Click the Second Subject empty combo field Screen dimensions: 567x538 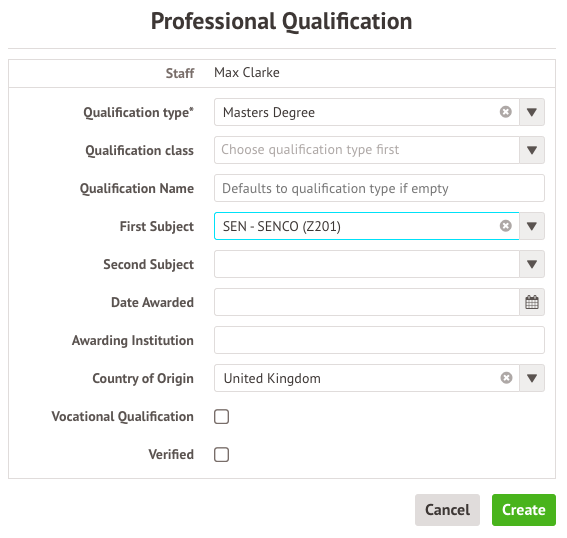click(x=367, y=264)
